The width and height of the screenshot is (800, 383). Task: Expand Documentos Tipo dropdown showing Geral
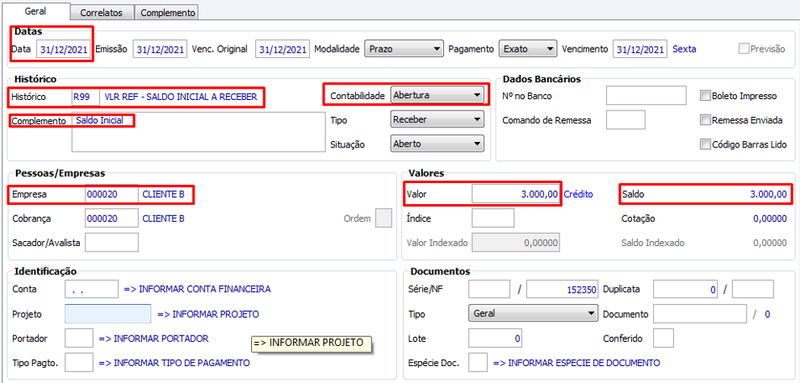[x=533, y=313]
